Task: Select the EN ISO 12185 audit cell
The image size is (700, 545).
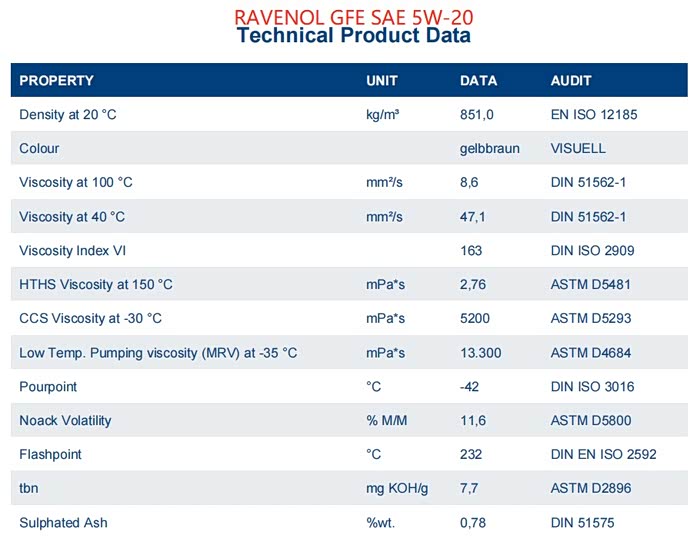Action: [x=594, y=115]
